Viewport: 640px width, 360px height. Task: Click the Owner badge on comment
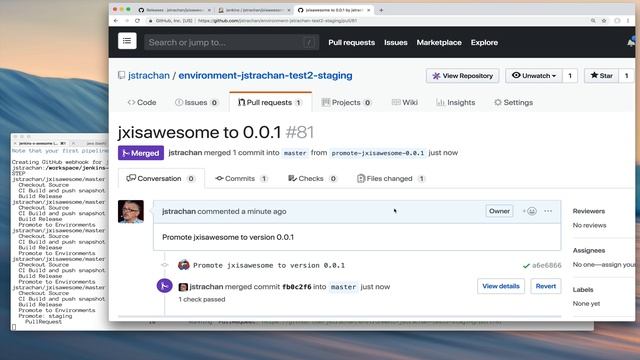click(x=499, y=211)
